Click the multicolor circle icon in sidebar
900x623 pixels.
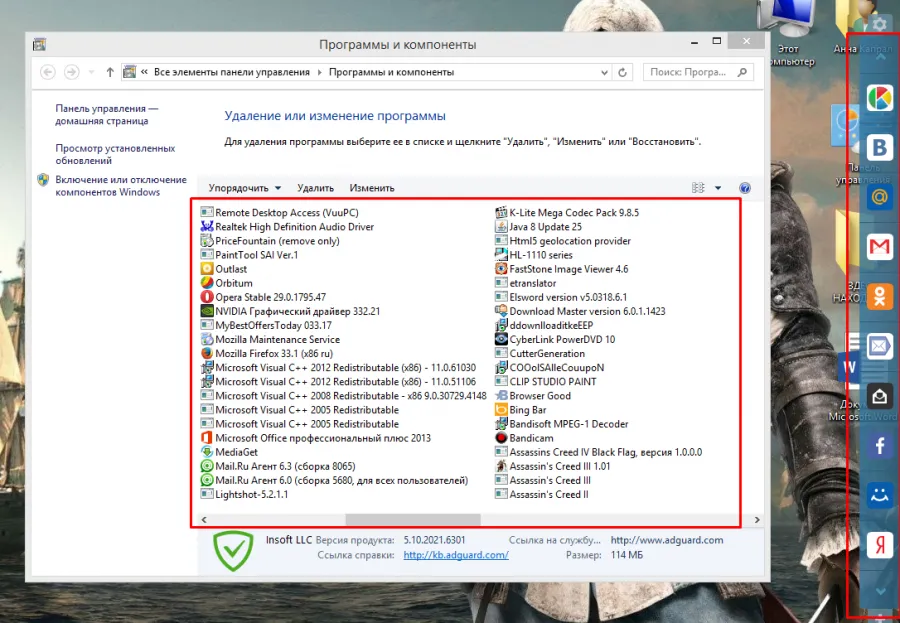[879, 98]
